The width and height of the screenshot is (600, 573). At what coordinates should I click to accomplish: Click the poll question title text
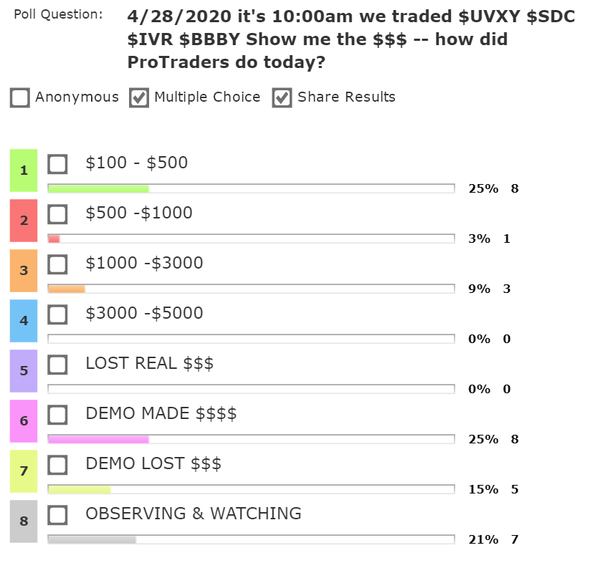pyautogui.click(x=318, y=40)
